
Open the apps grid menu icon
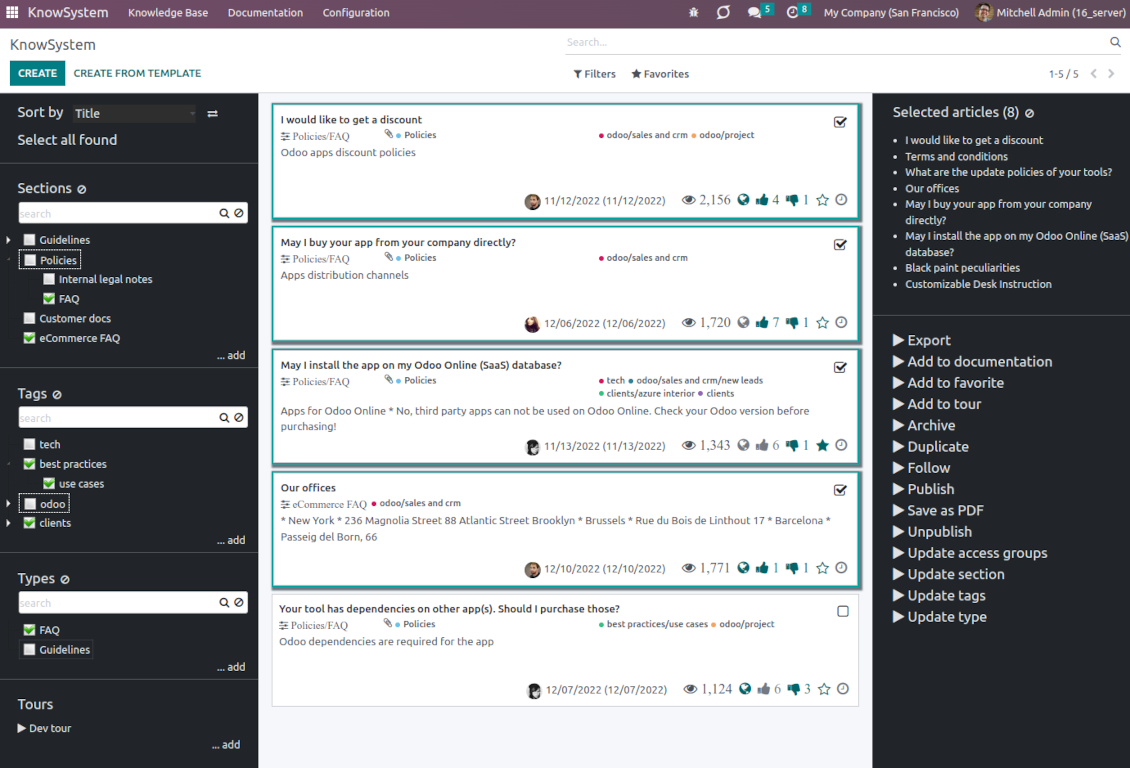click(12, 12)
